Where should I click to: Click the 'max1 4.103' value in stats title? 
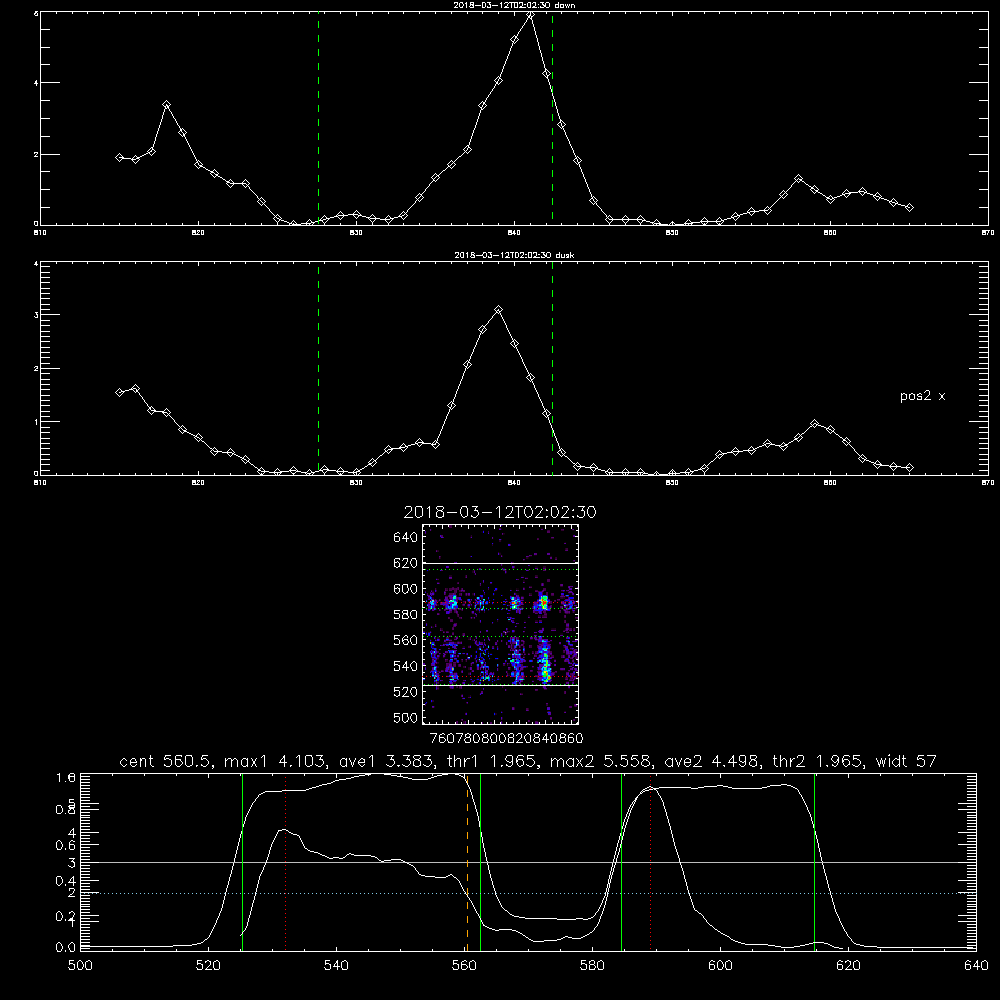point(276,761)
